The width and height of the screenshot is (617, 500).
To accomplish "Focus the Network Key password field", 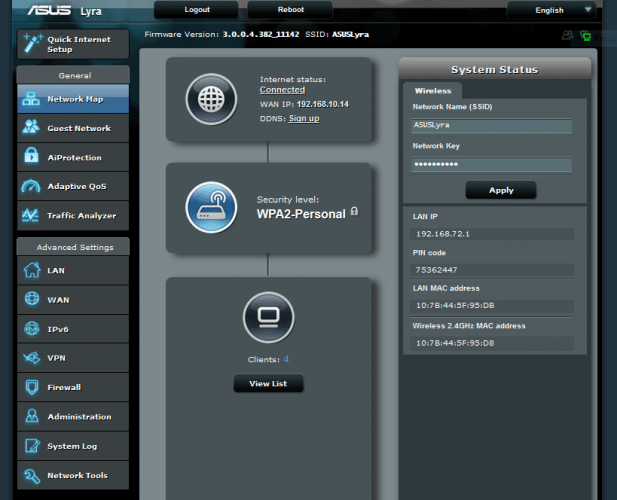I will pos(491,164).
